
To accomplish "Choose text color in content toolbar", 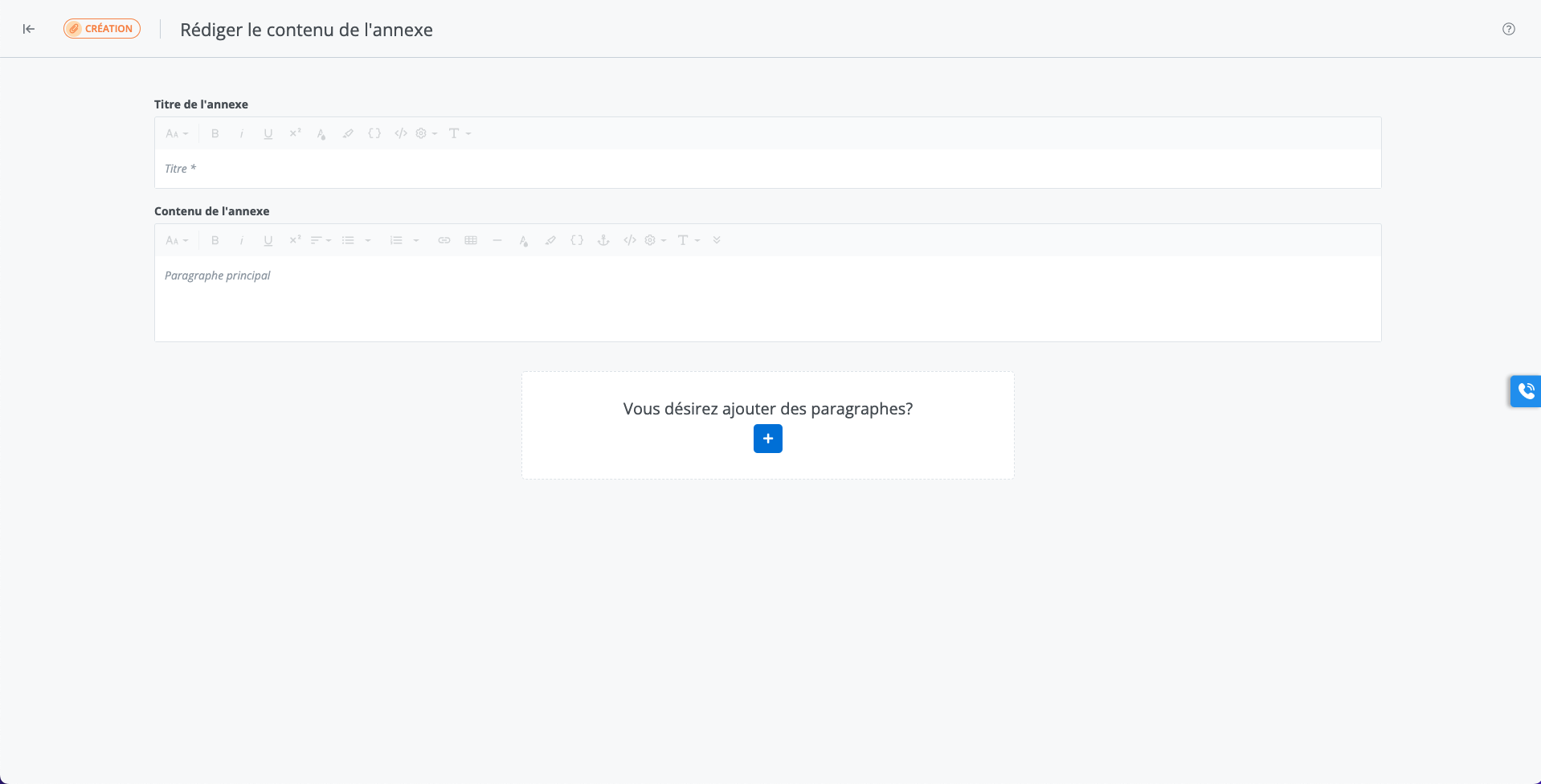I will [x=524, y=240].
